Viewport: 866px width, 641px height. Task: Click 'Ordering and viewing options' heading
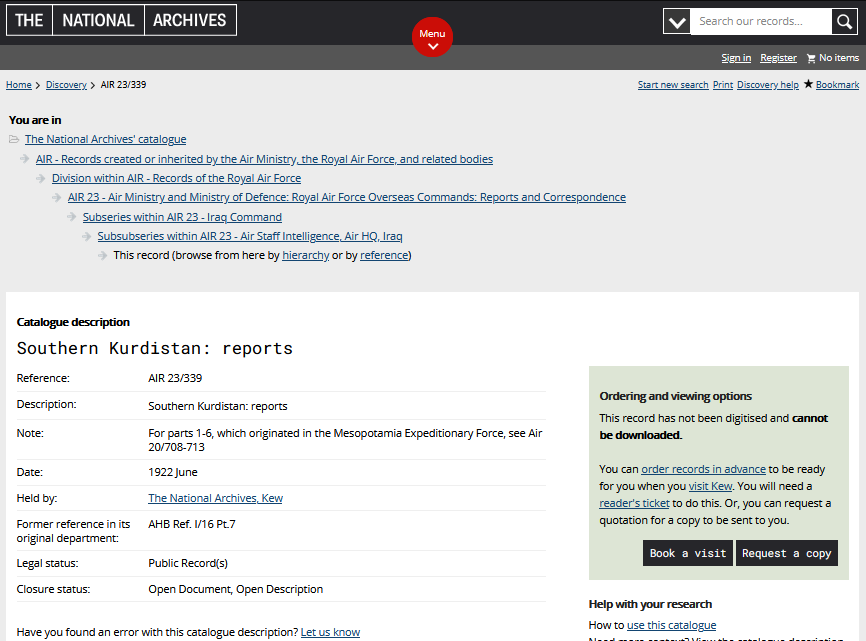tap(675, 396)
